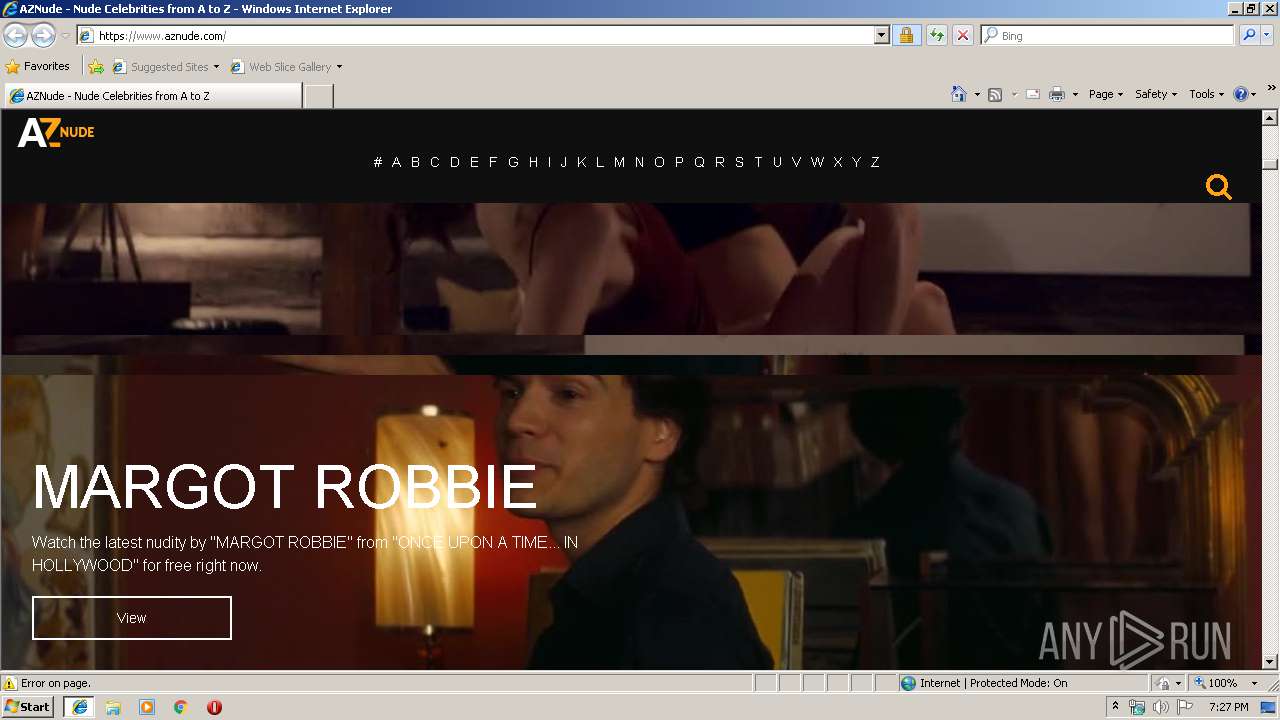Open the Page menu
1280x720 pixels.
[x=1106, y=94]
